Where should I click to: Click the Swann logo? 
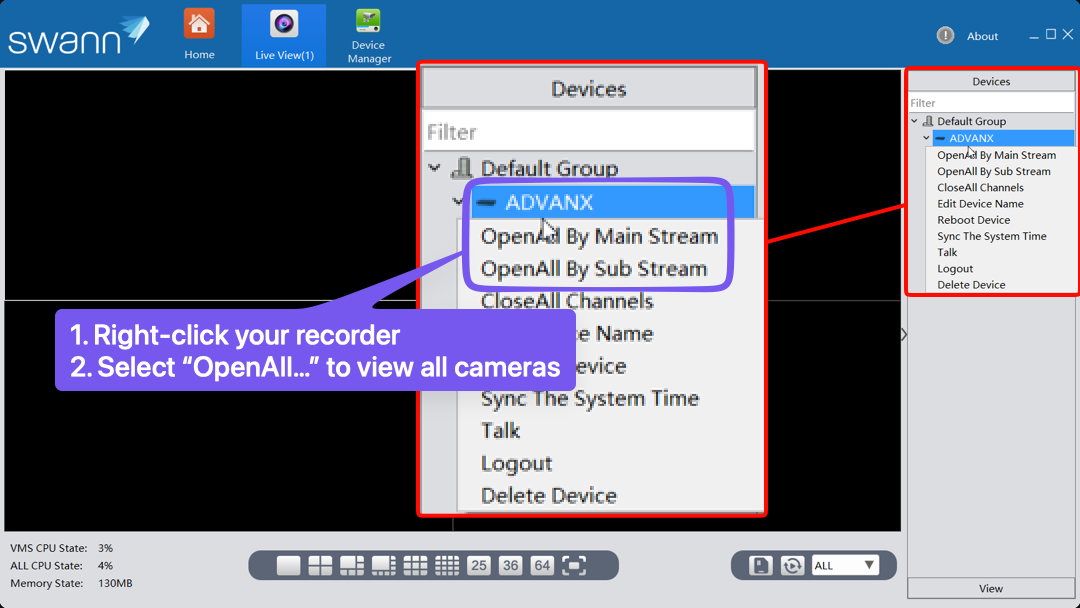click(x=78, y=36)
